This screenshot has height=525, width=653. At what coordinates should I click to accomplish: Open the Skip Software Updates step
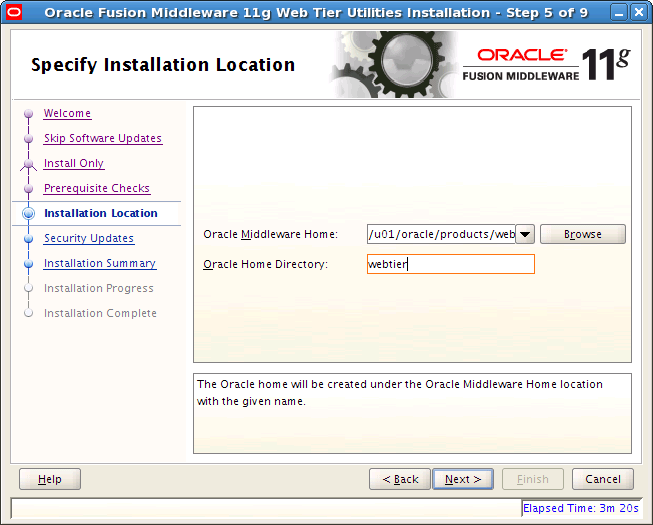[103, 138]
